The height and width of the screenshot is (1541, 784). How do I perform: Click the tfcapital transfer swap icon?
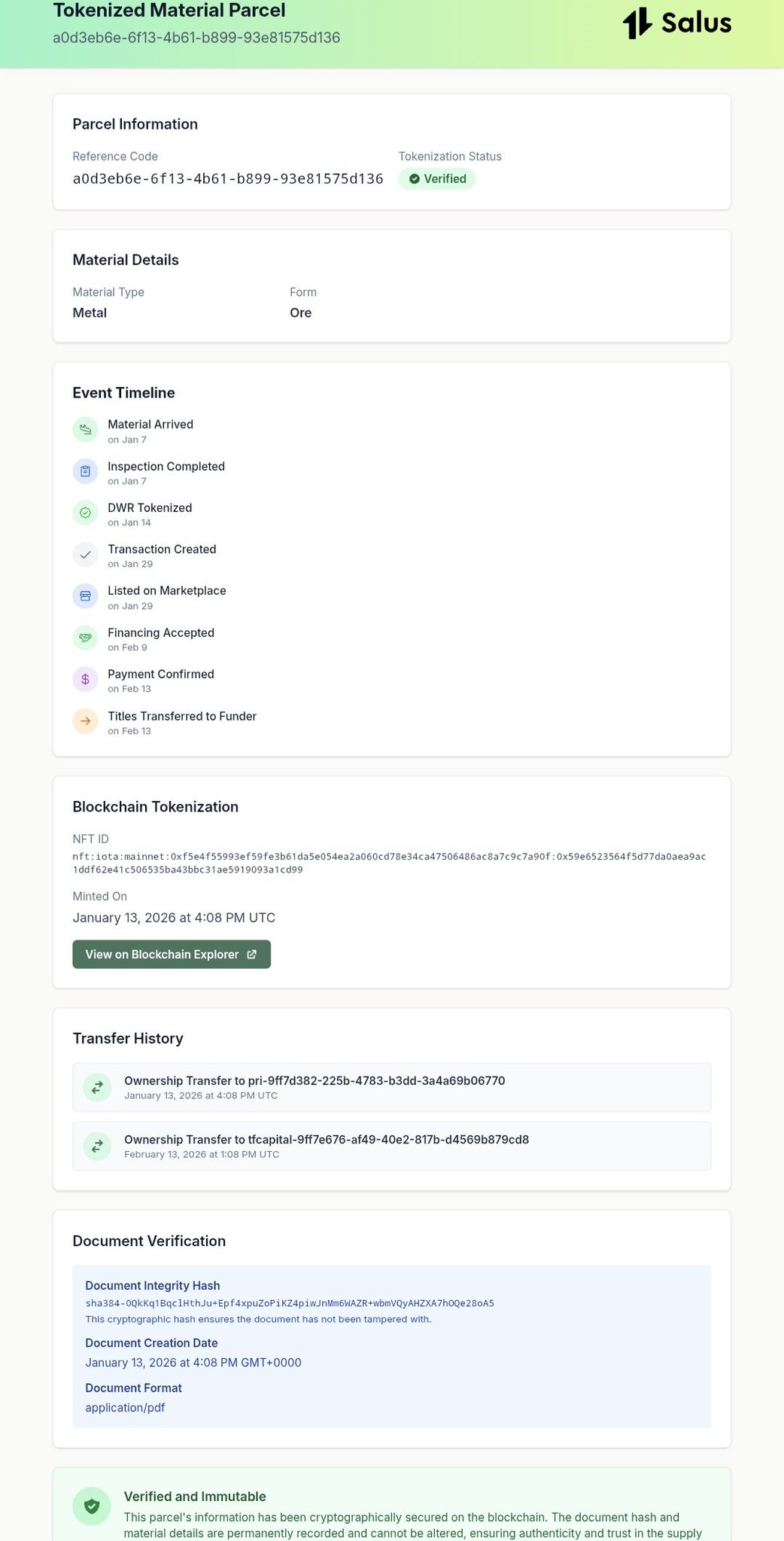97,1146
